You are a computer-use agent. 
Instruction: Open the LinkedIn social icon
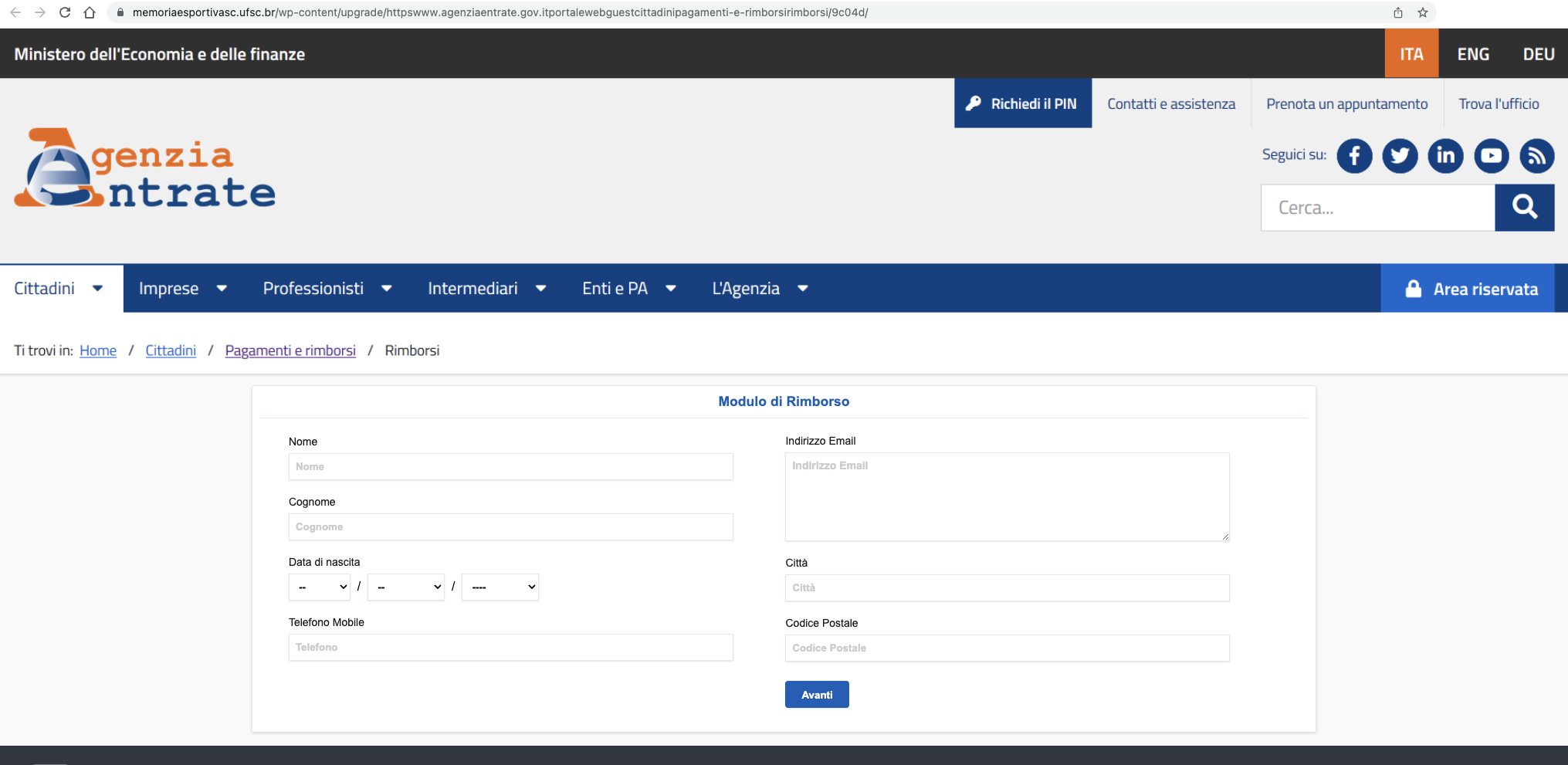tap(1445, 156)
